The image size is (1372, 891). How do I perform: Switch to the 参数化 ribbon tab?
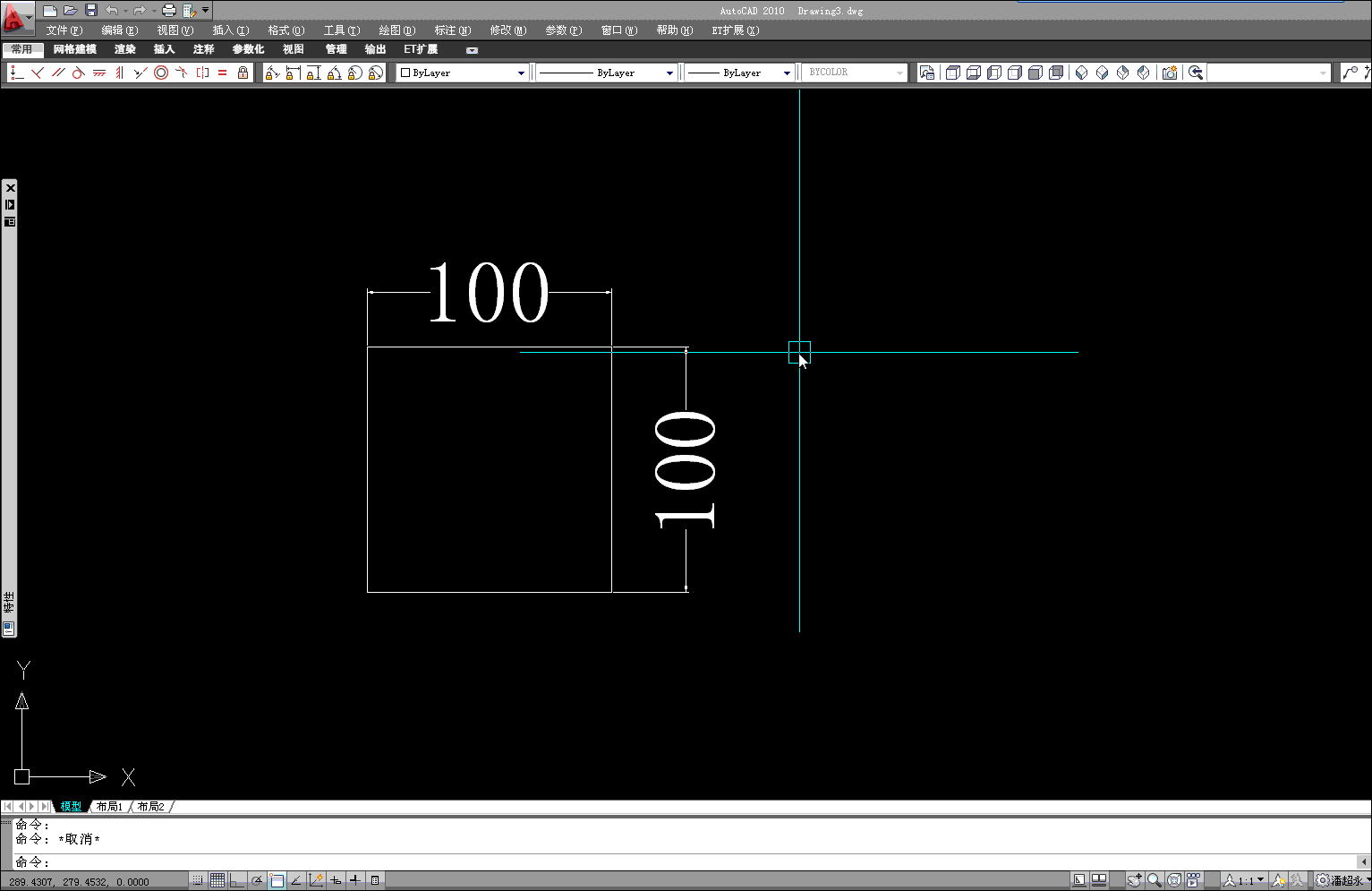[248, 49]
